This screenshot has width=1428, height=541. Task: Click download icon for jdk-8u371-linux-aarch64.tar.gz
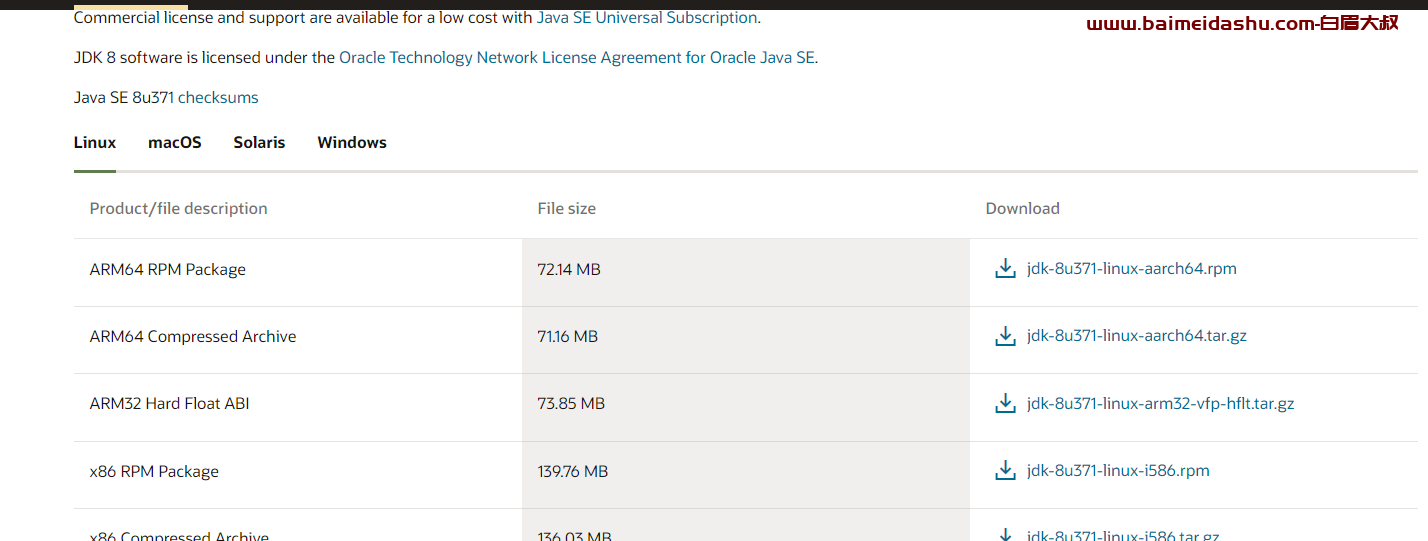click(x=1005, y=336)
